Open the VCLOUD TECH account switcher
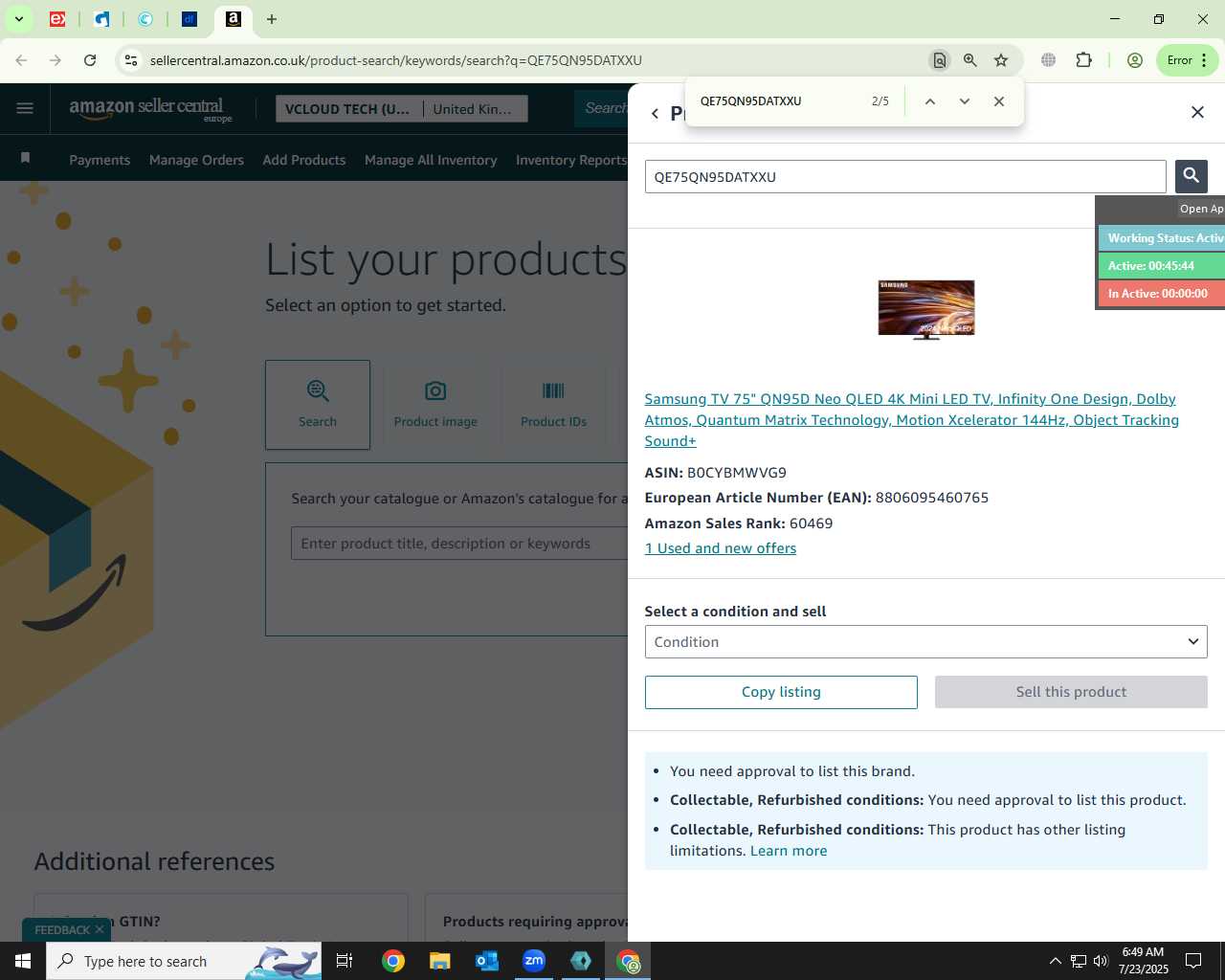 [347, 109]
